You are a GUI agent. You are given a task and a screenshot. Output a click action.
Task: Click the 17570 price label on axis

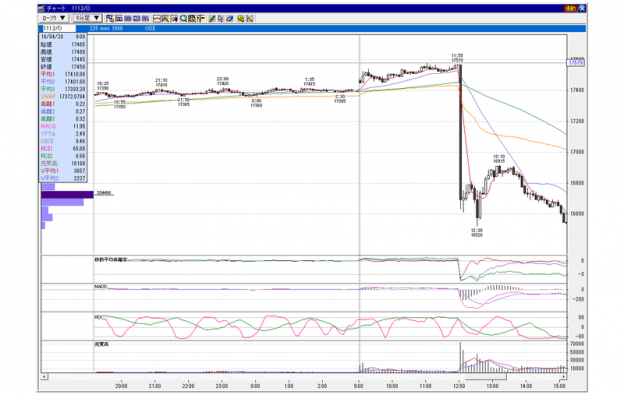coord(575,63)
